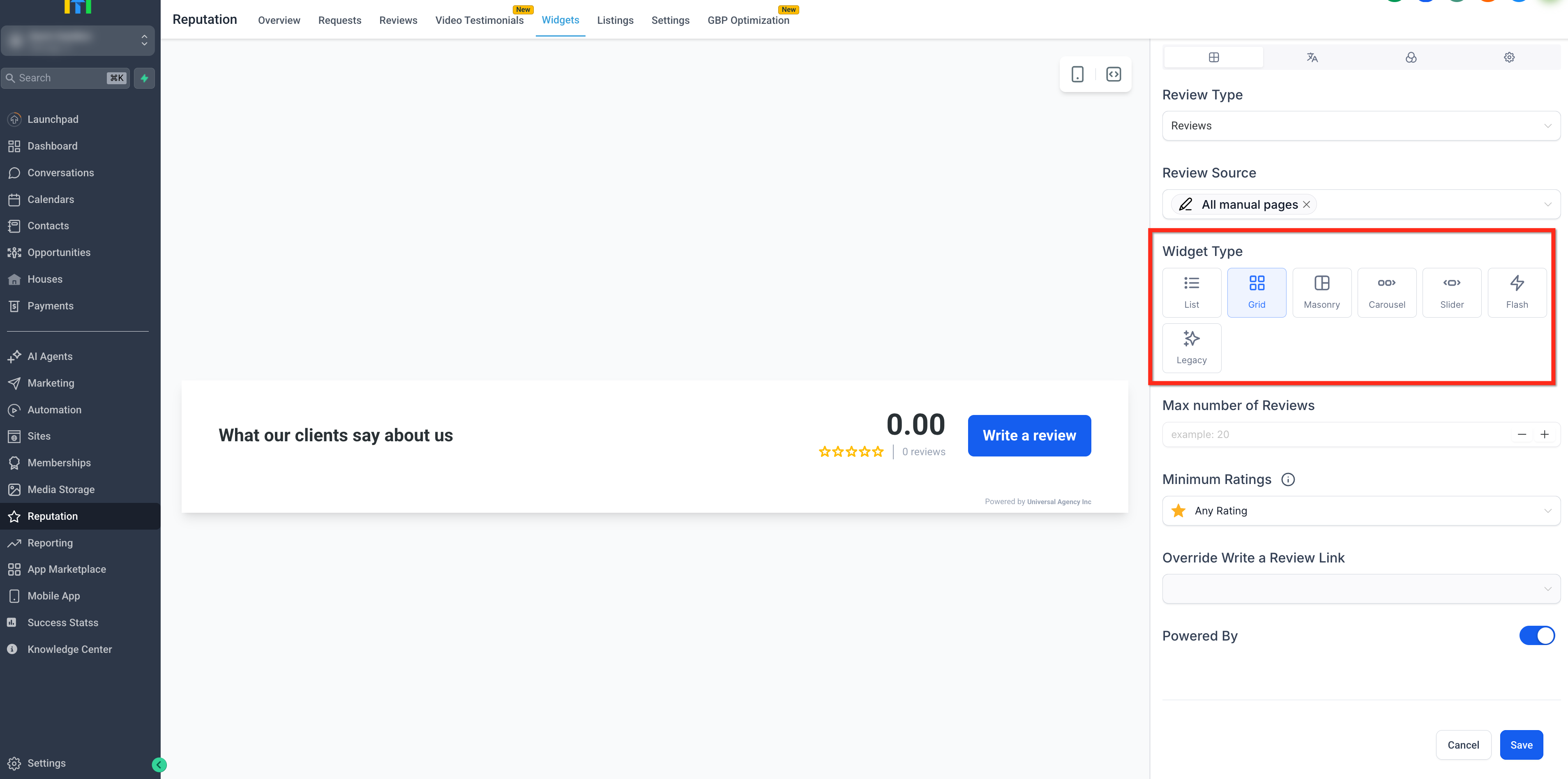Open the mobile preview icon
Screen dimensions: 1568x779
(1077, 74)
